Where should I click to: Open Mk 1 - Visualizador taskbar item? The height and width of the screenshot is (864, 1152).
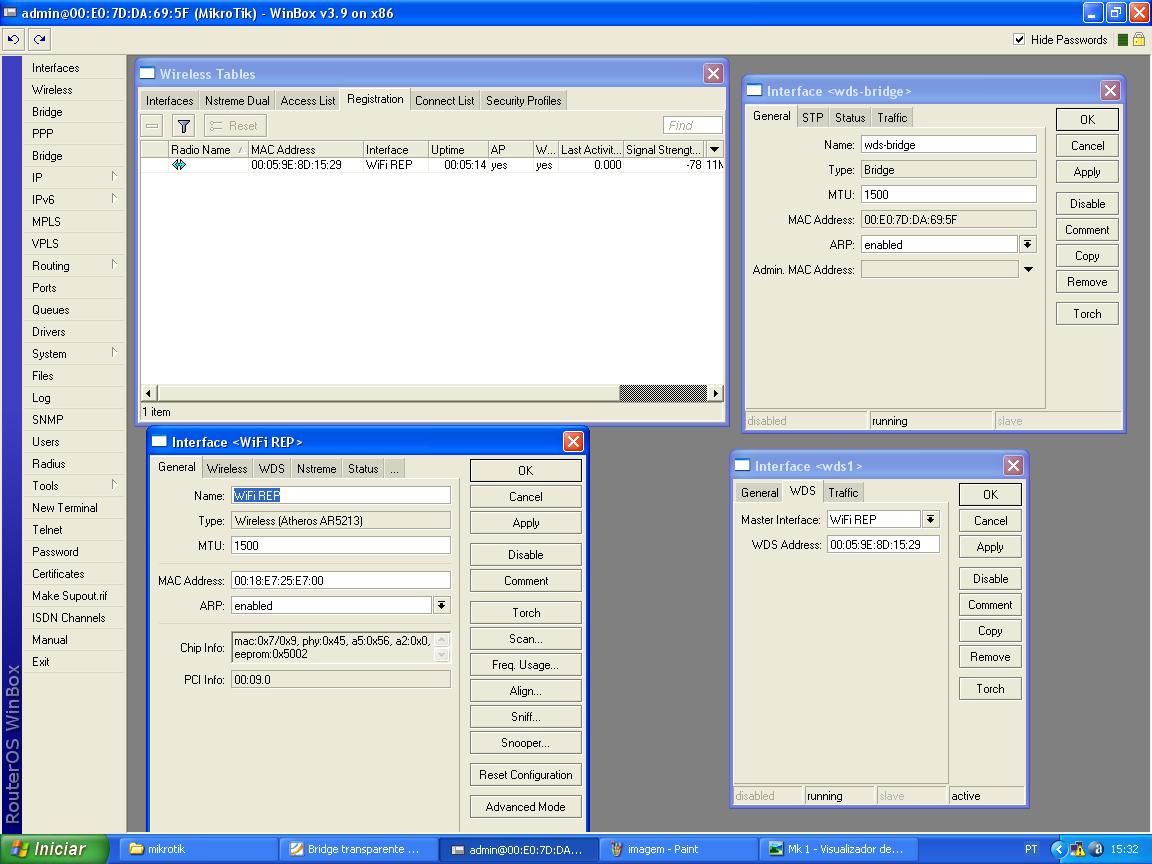[839, 849]
